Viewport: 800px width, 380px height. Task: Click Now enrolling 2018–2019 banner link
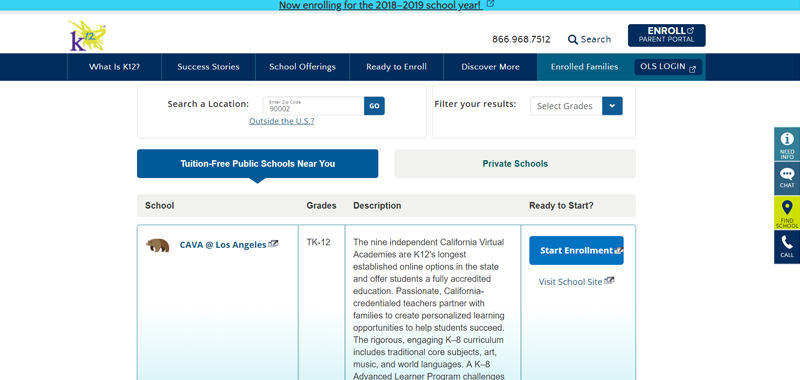tap(381, 6)
